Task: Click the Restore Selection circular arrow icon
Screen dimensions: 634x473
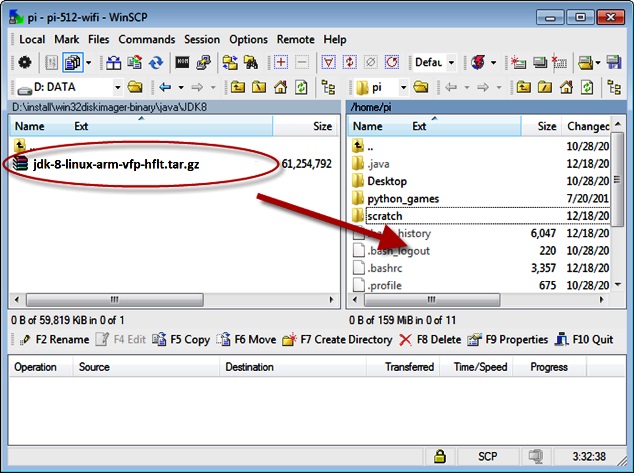Action: tap(391, 62)
